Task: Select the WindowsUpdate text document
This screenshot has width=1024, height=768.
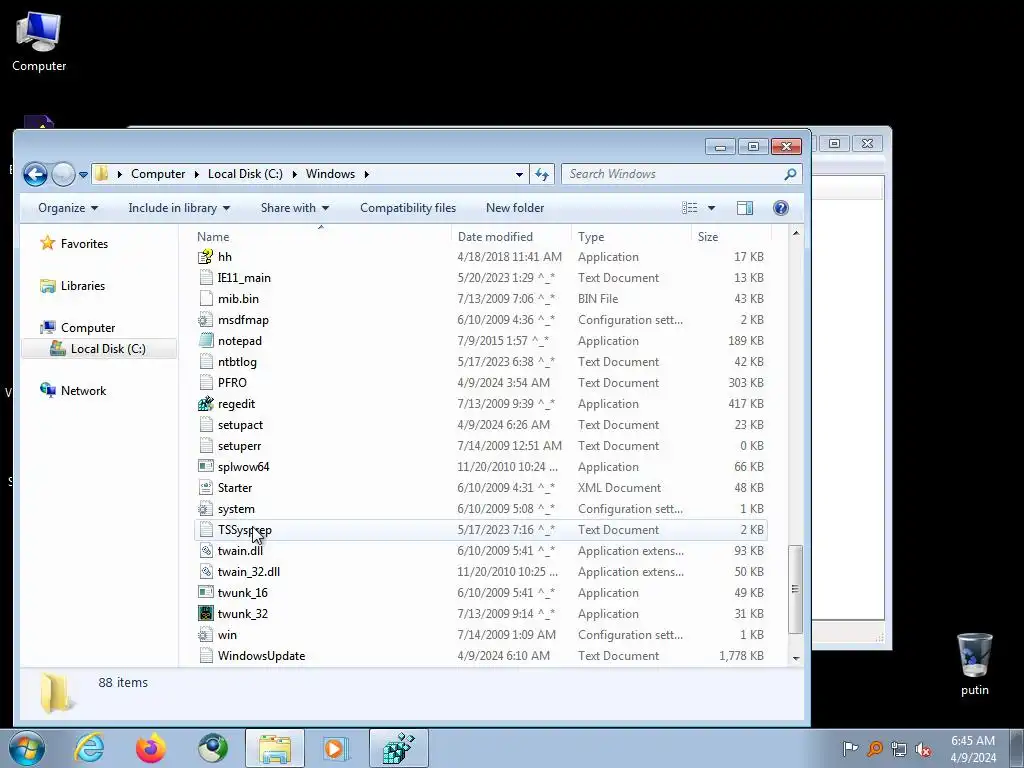Action: (x=481, y=656)
